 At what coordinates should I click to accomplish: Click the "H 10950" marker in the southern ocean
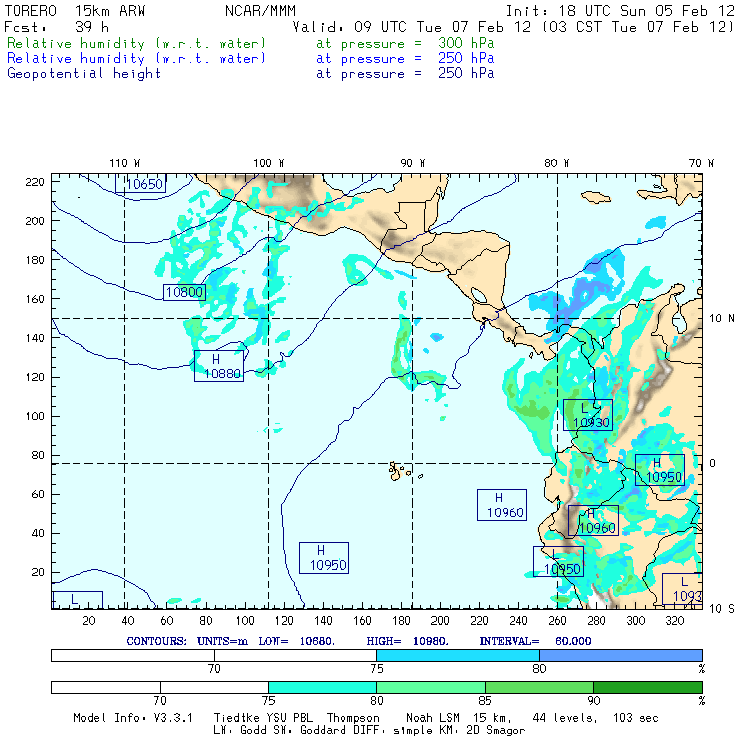324,558
